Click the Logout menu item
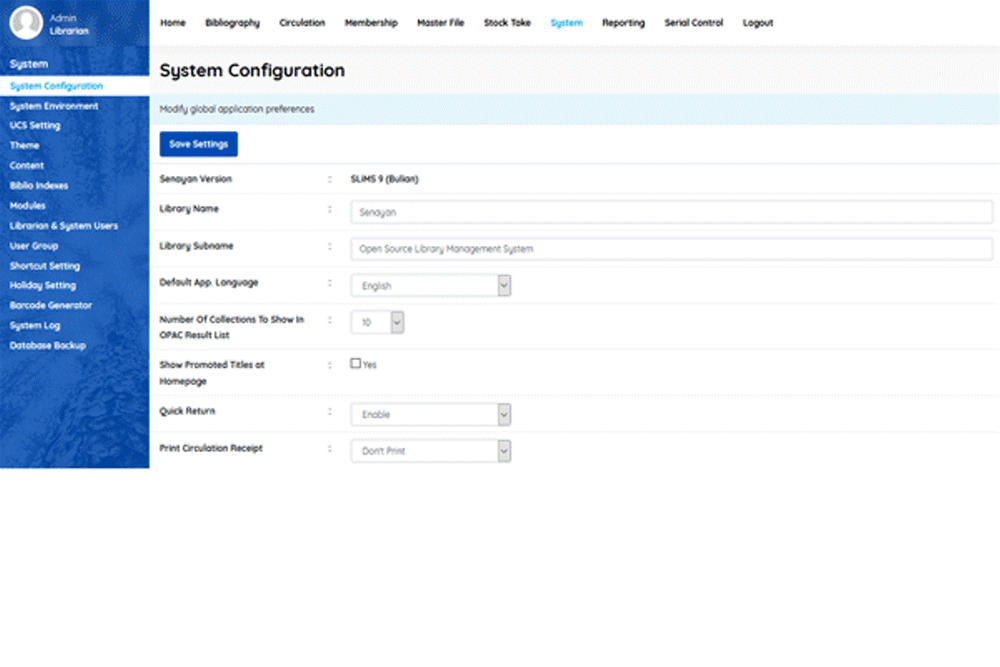The width and height of the screenshot is (1000, 667). [x=758, y=22]
